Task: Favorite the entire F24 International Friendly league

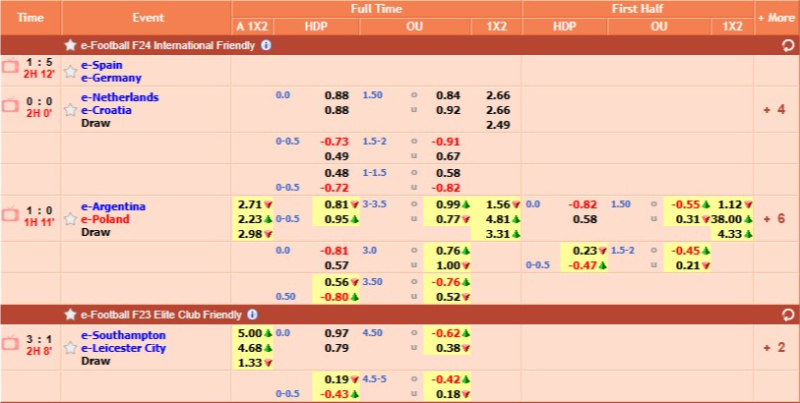Action: [x=69, y=45]
